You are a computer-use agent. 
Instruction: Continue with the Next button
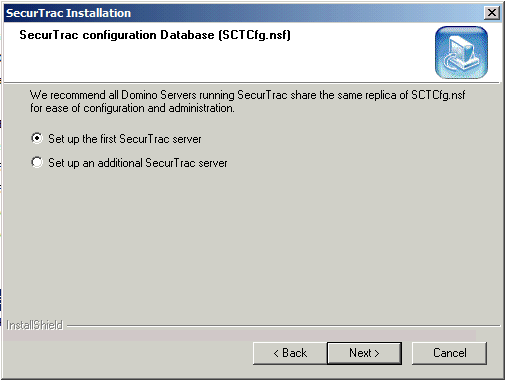(364, 353)
